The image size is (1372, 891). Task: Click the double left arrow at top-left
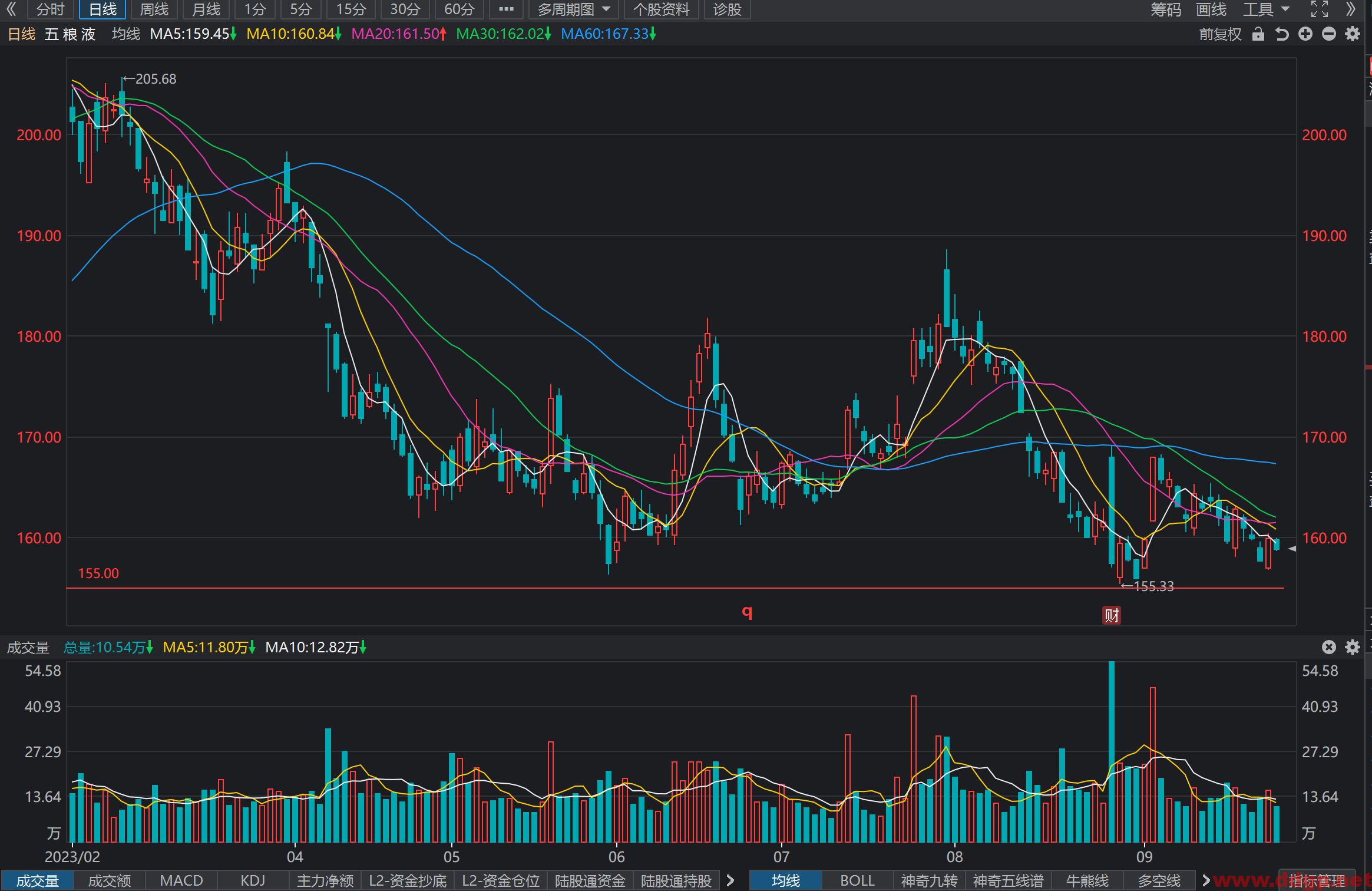coord(11,9)
